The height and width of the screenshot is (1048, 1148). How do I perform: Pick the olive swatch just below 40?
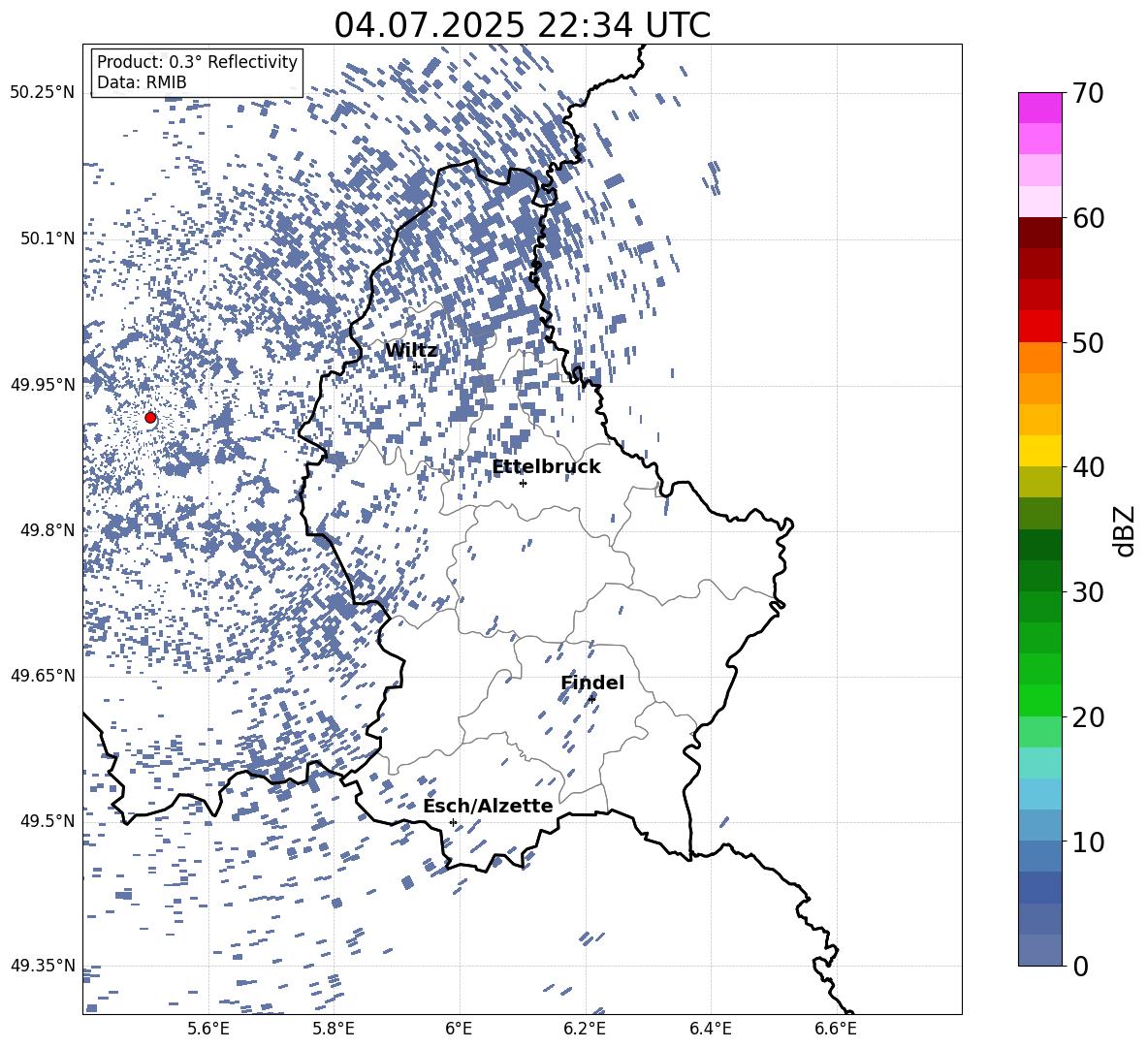pyautogui.click(x=1040, y=482)
